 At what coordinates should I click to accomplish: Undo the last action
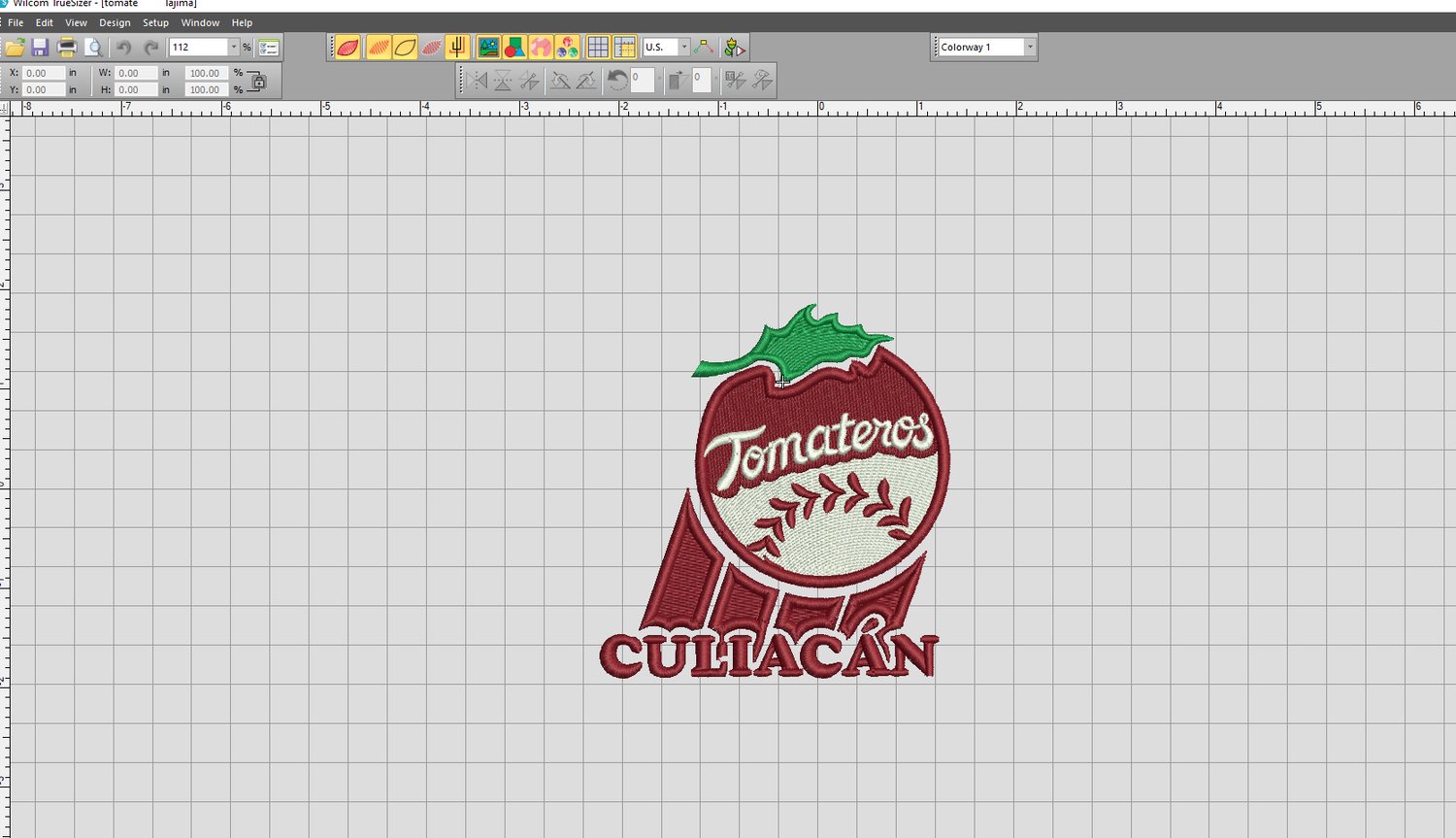[123, 47]
